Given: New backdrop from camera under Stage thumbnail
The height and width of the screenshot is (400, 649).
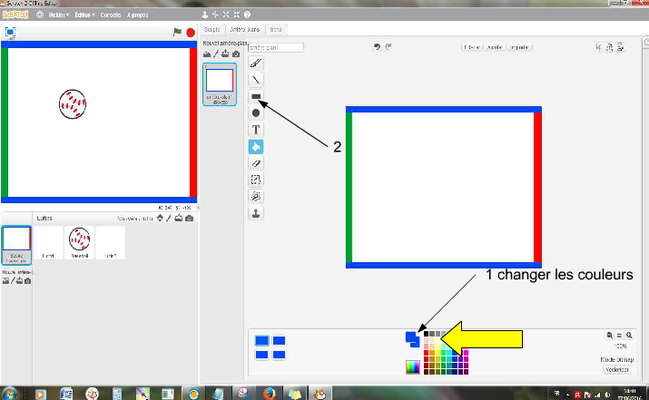Looking at the screenshot, I should tap(28, 281).
